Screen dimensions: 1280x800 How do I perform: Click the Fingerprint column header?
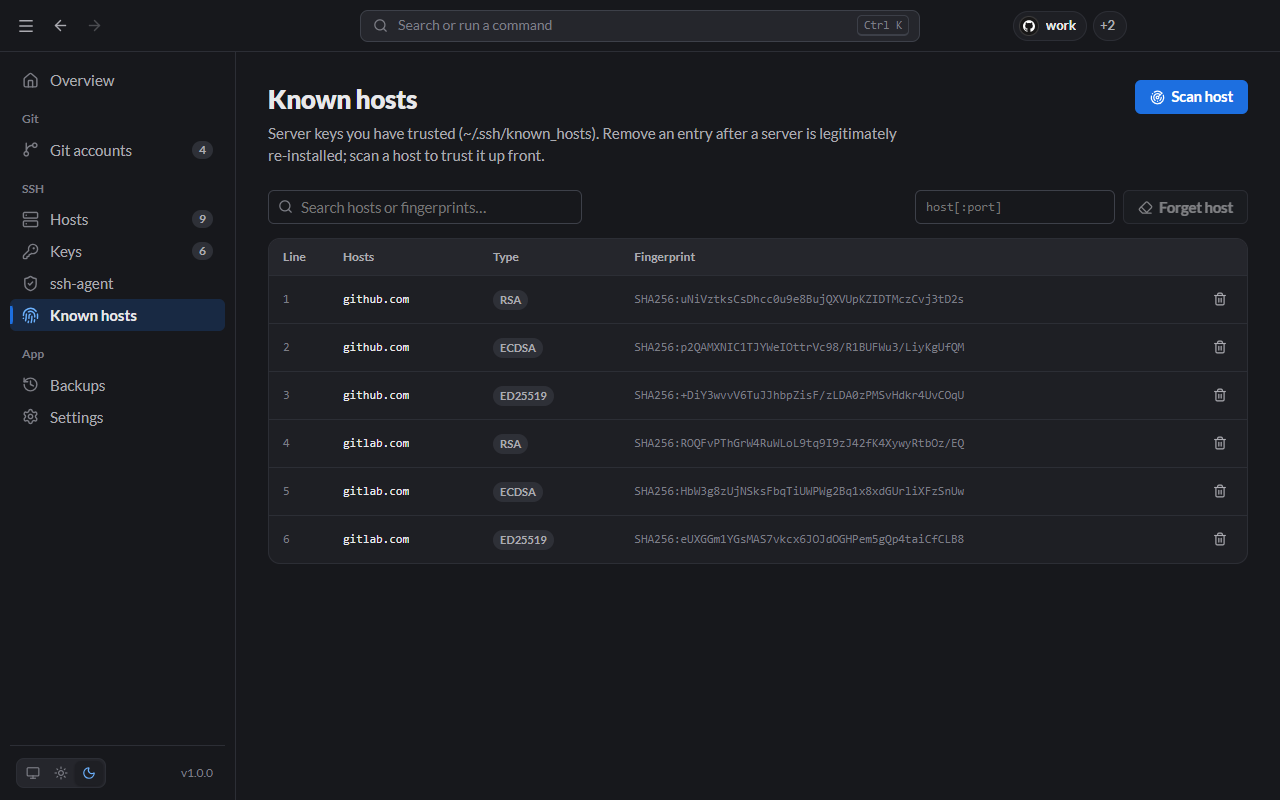664,257
